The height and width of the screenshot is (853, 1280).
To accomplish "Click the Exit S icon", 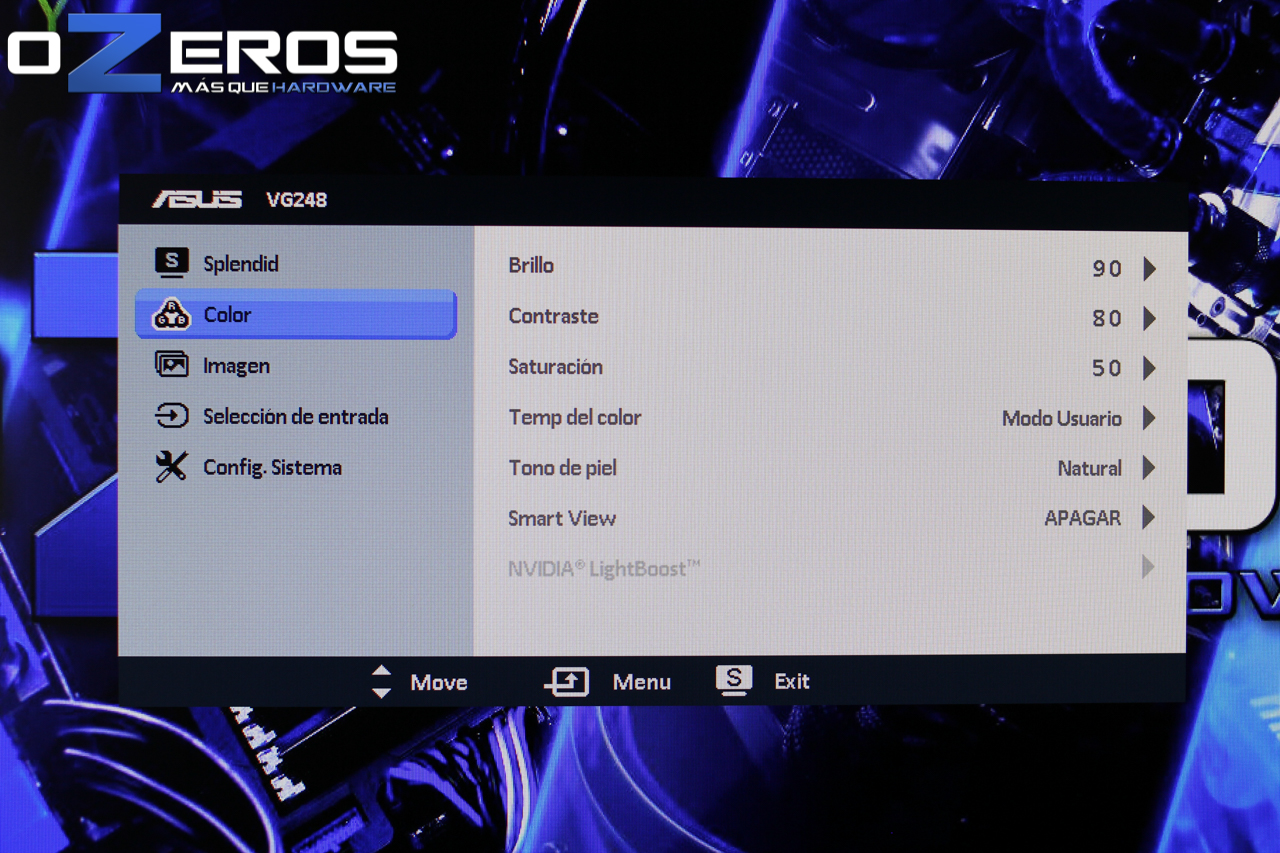I will (733, 681).
